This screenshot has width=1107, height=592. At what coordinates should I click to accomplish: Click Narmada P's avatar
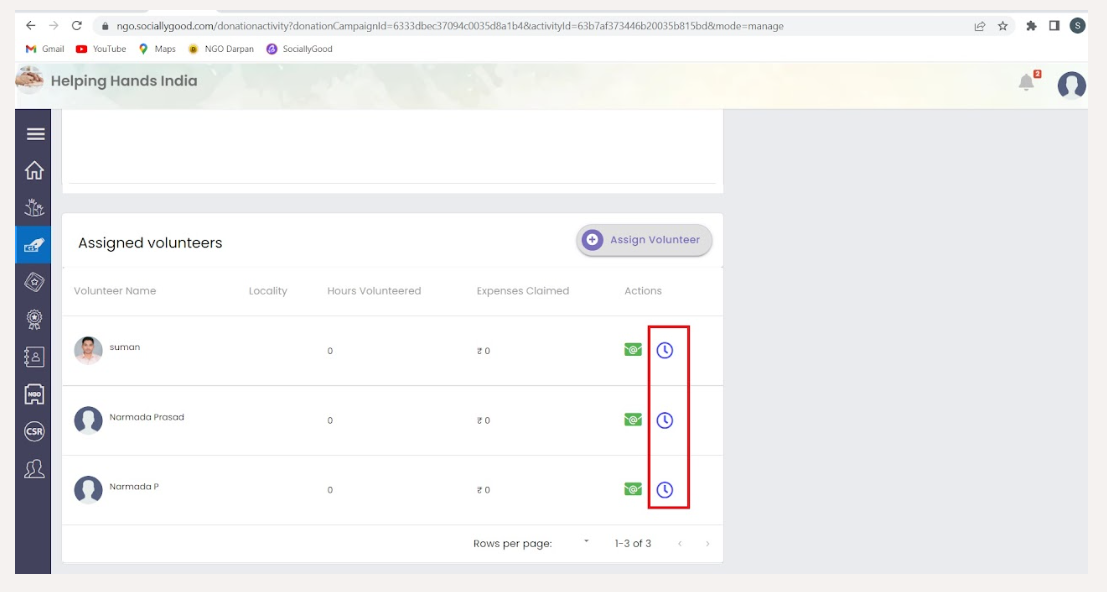click(88, 489)
